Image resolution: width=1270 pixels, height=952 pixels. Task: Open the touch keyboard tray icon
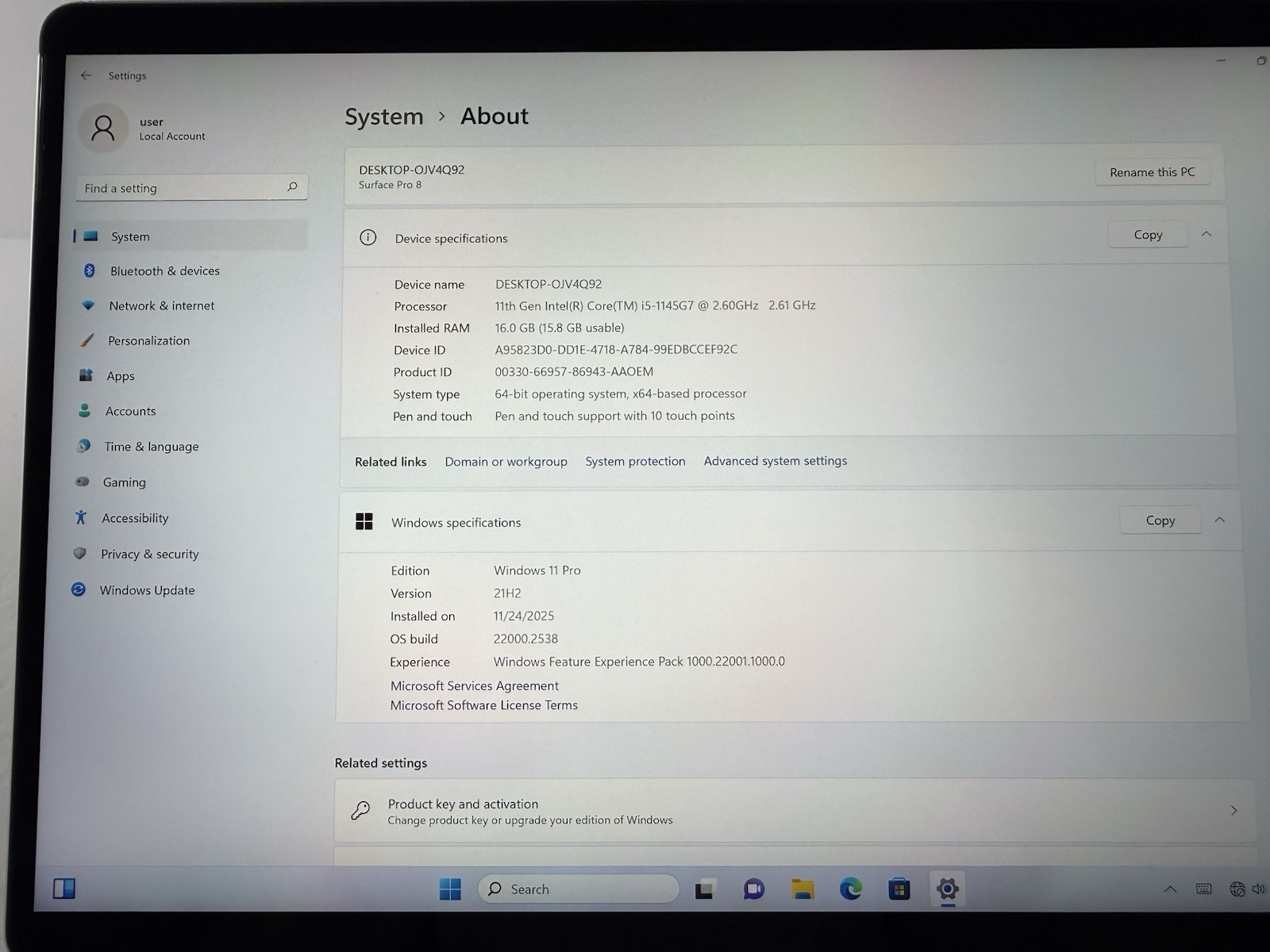click(x=1204, y=889)
